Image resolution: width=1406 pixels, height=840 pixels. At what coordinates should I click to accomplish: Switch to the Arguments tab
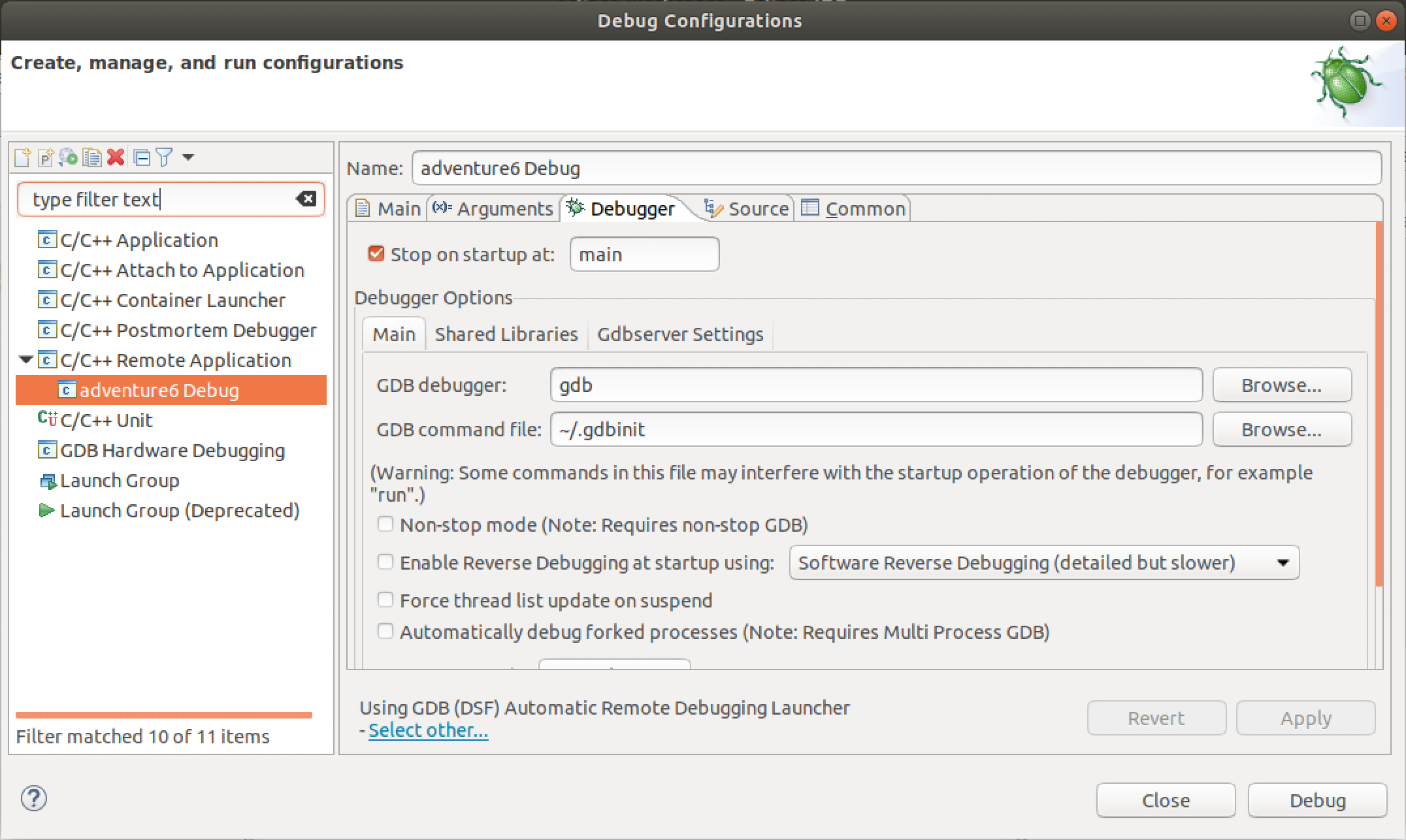[x=493, y=208]
